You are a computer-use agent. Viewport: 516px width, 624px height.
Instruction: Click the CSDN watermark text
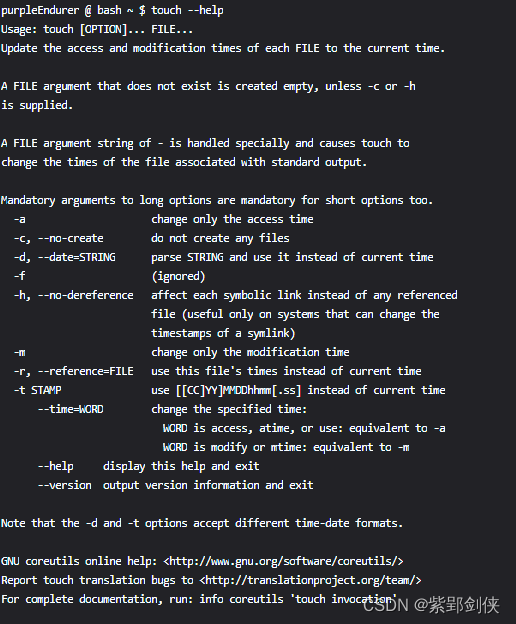pyautogui.click(x=431, y=605)
